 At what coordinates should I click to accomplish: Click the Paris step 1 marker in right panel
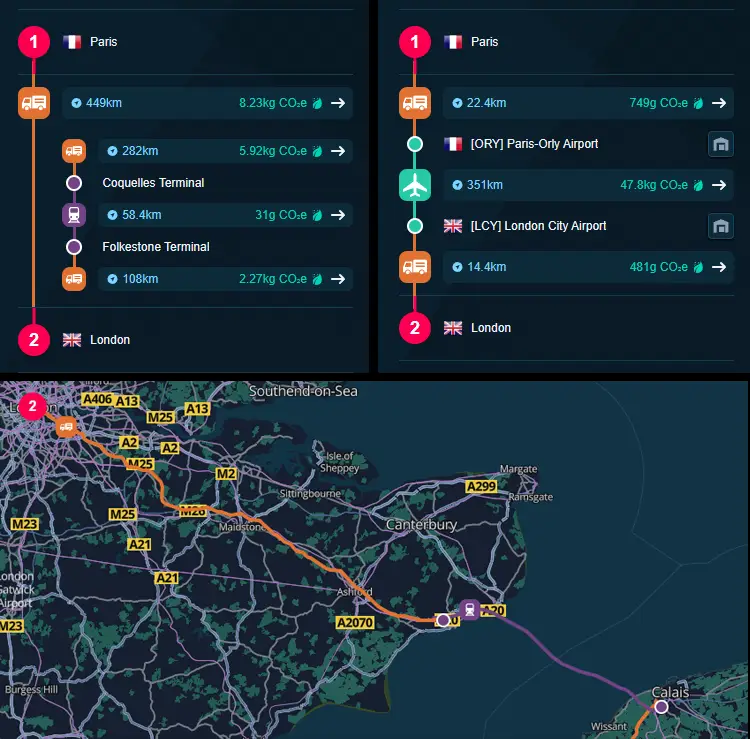click(x=415, y=42)
